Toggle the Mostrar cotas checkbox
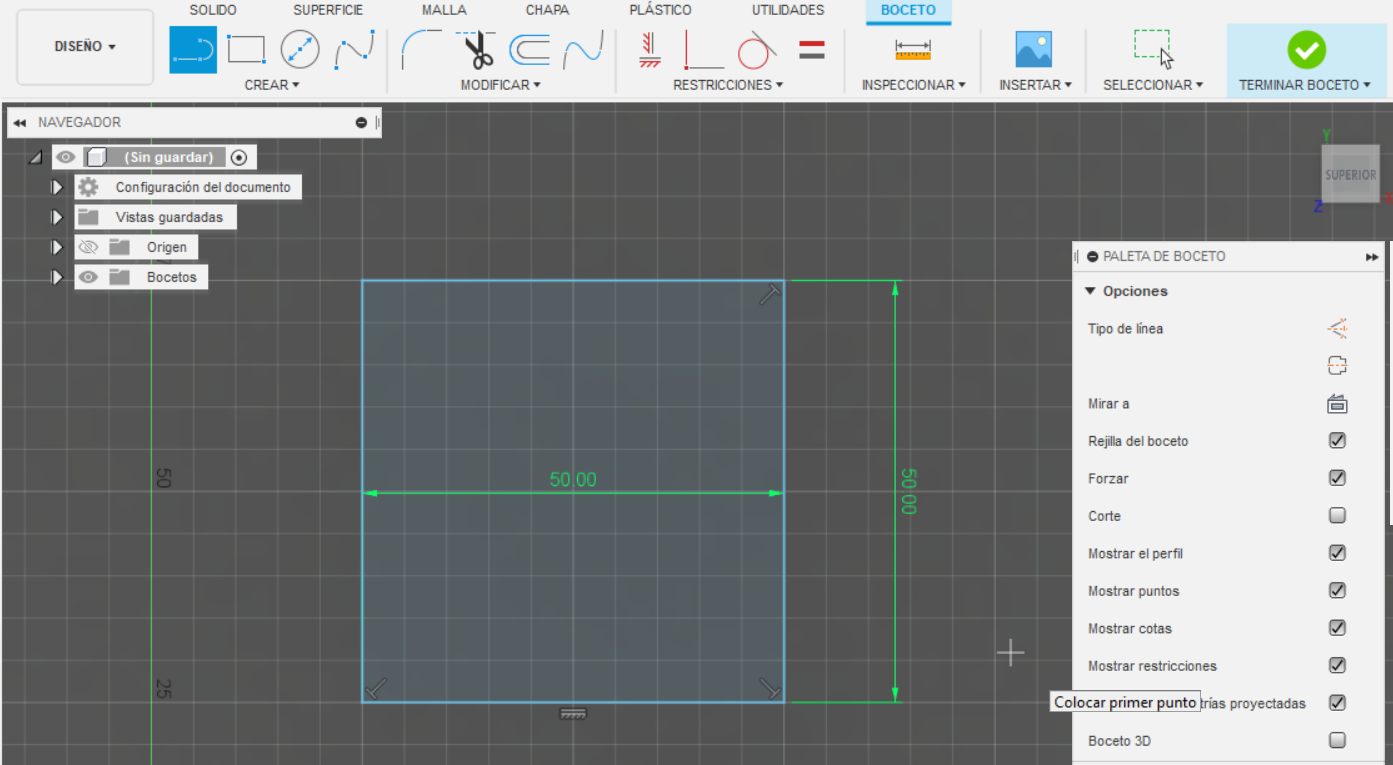This screenshot has height=765, width=1393. pos(1337,628)
